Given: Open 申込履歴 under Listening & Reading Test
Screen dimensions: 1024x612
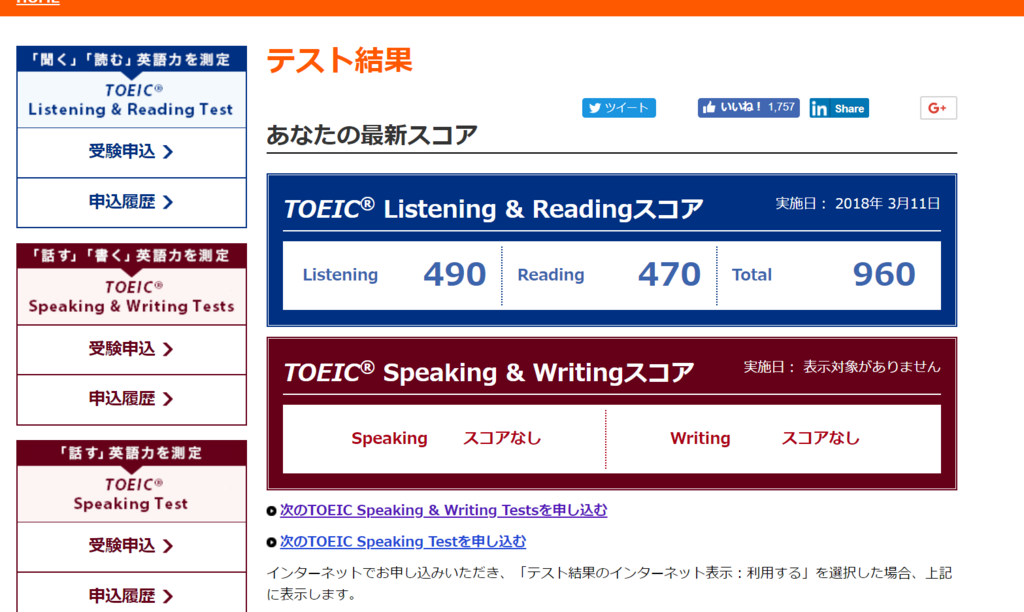Looking at the screenshot, I should pyautogui.click(x=131, y=202).
